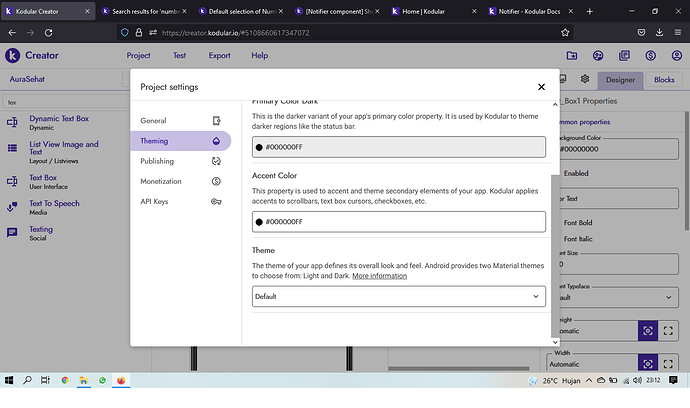
Task: Close the Project settings dialog
Action: click(541, 87)
